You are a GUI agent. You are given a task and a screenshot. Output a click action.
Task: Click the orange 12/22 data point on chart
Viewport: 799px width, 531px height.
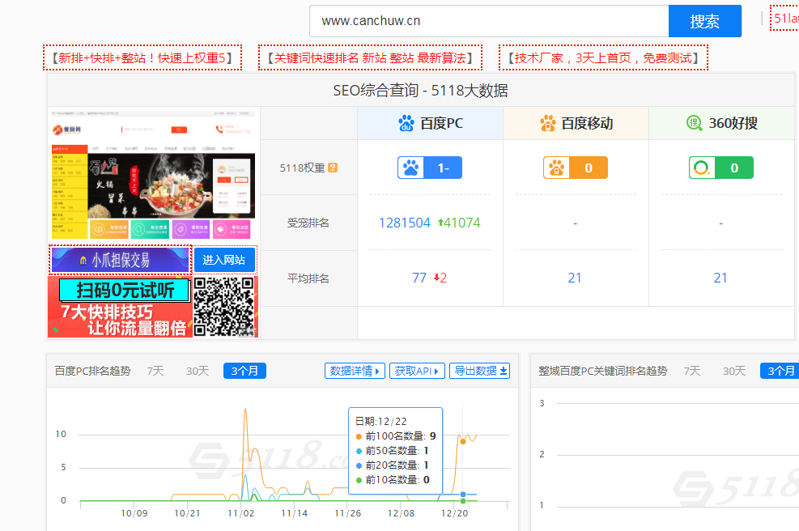point(463,441)
